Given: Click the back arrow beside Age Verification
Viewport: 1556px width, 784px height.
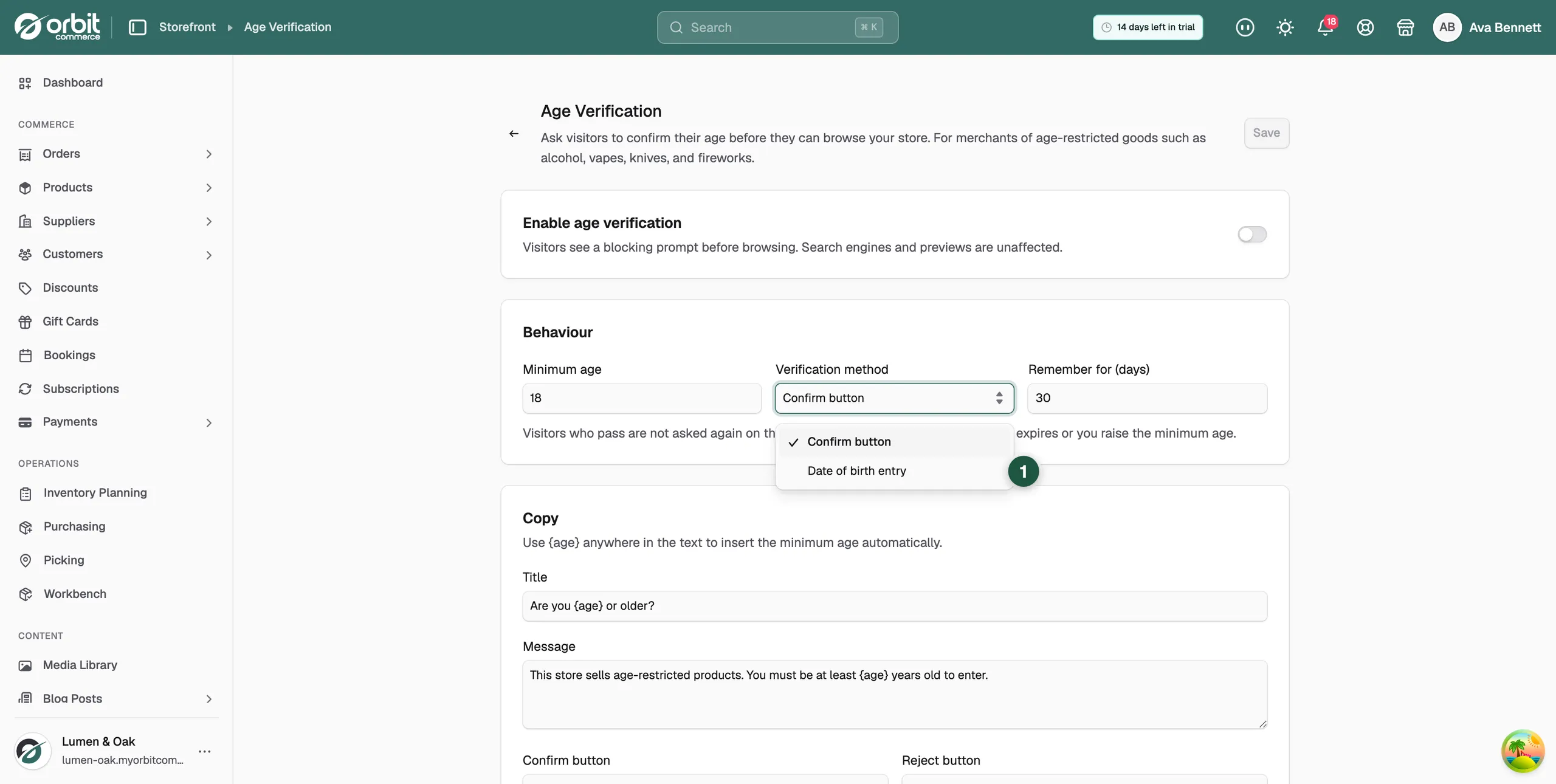Looking at the screenshot, I should coord(514,134).
